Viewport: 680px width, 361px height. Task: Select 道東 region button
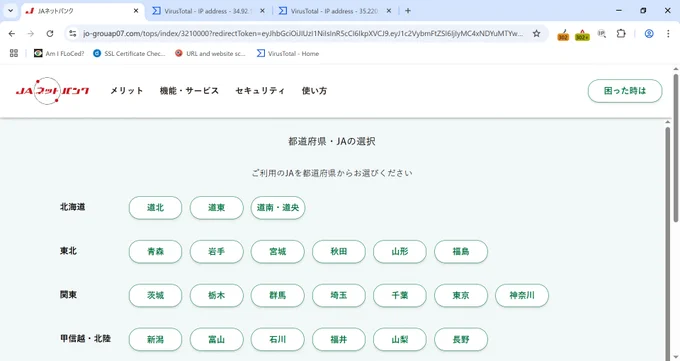[216, 207]
